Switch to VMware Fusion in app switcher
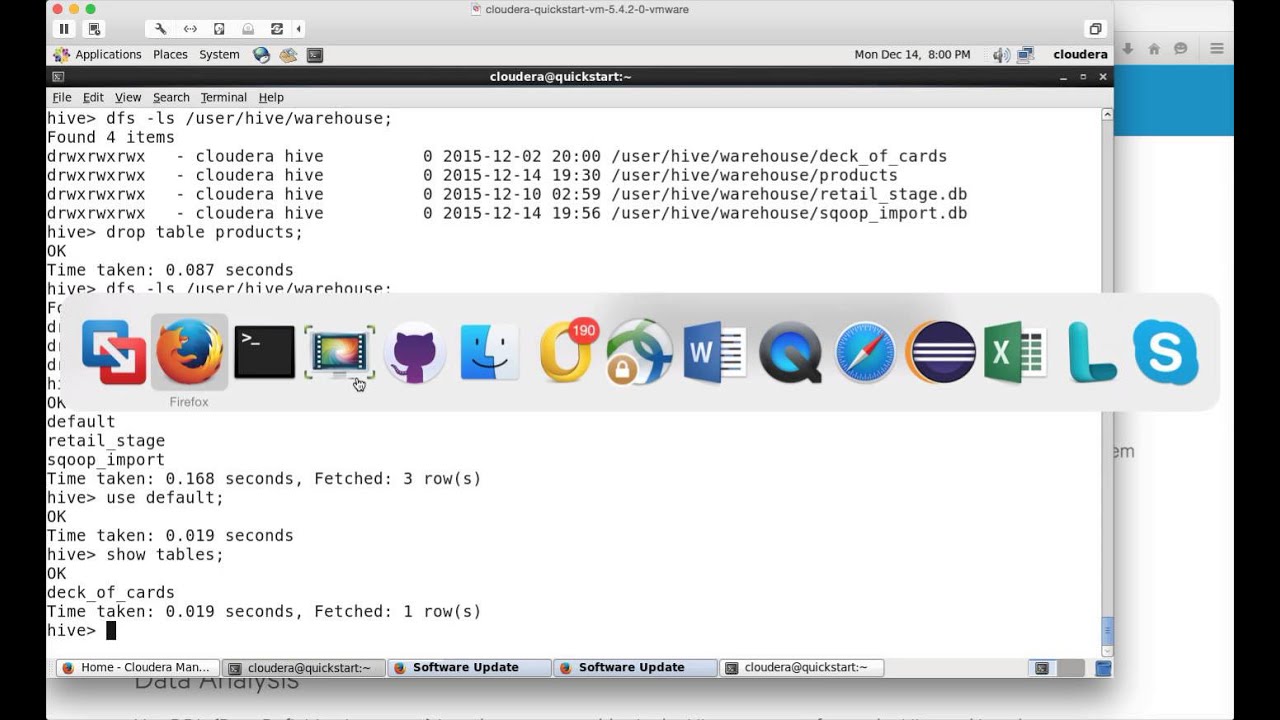This screenshot has width=1280, height=720. point(113,352)
